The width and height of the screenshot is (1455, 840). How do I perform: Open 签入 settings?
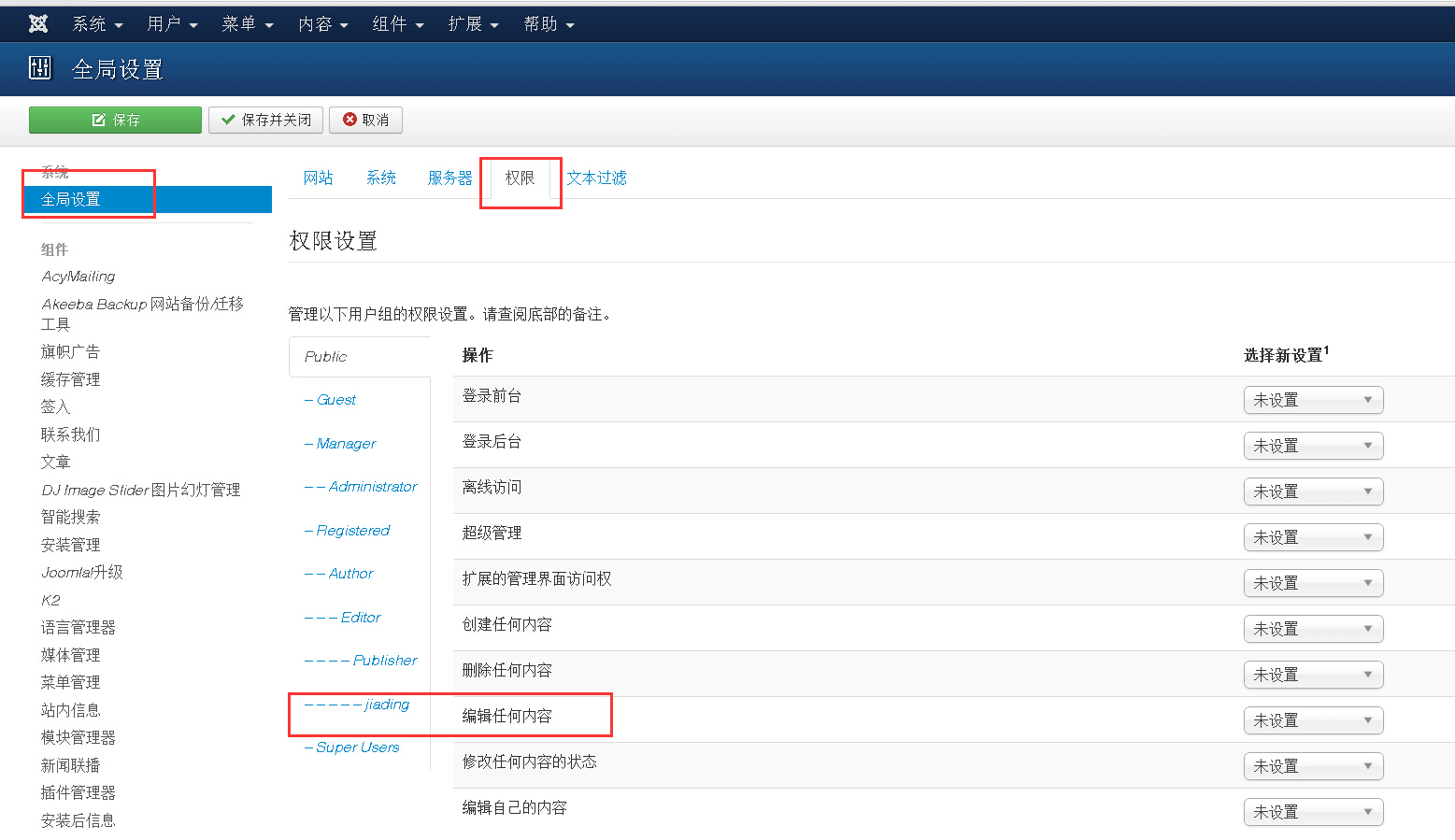55,406
